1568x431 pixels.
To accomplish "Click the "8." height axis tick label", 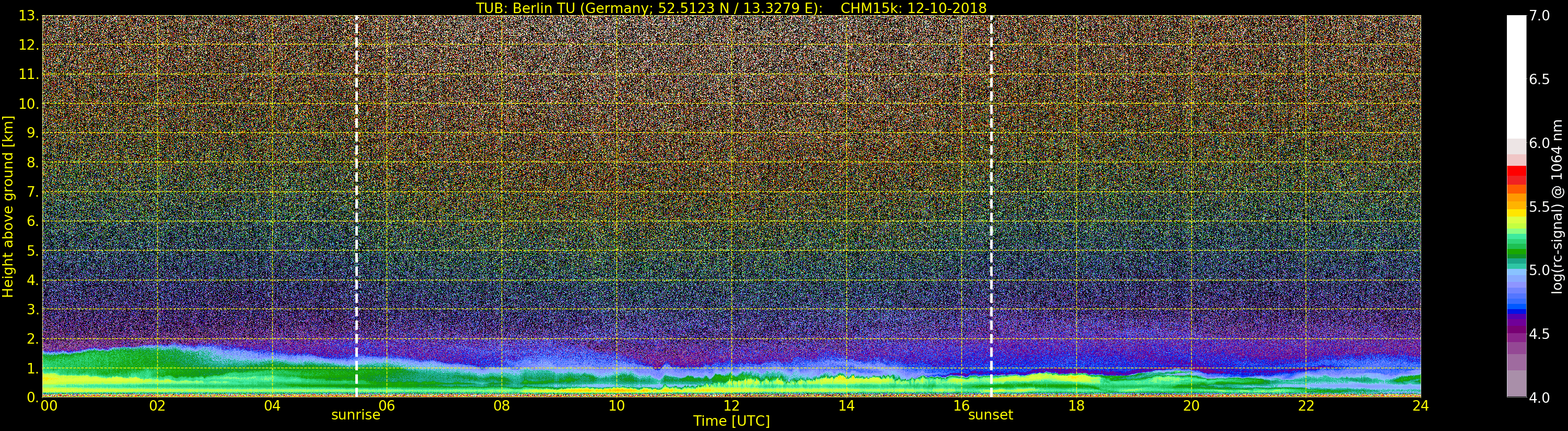I will pyautogui.click(x=33, y=163).
